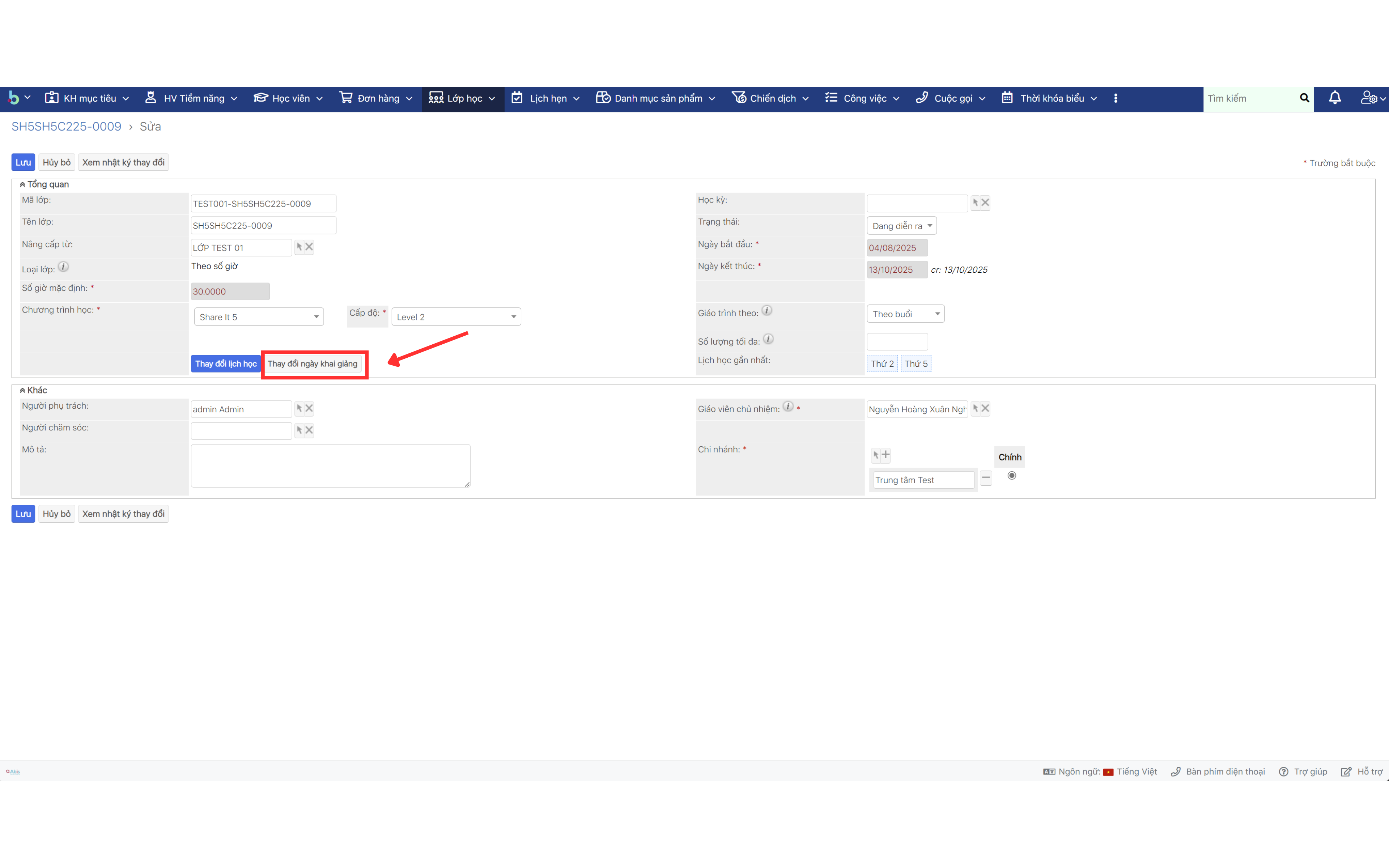The height and width of the screenshot is (868, 1389).
Task: Click info icon beside Loại lớp
Action: click(x=64, y=267)
